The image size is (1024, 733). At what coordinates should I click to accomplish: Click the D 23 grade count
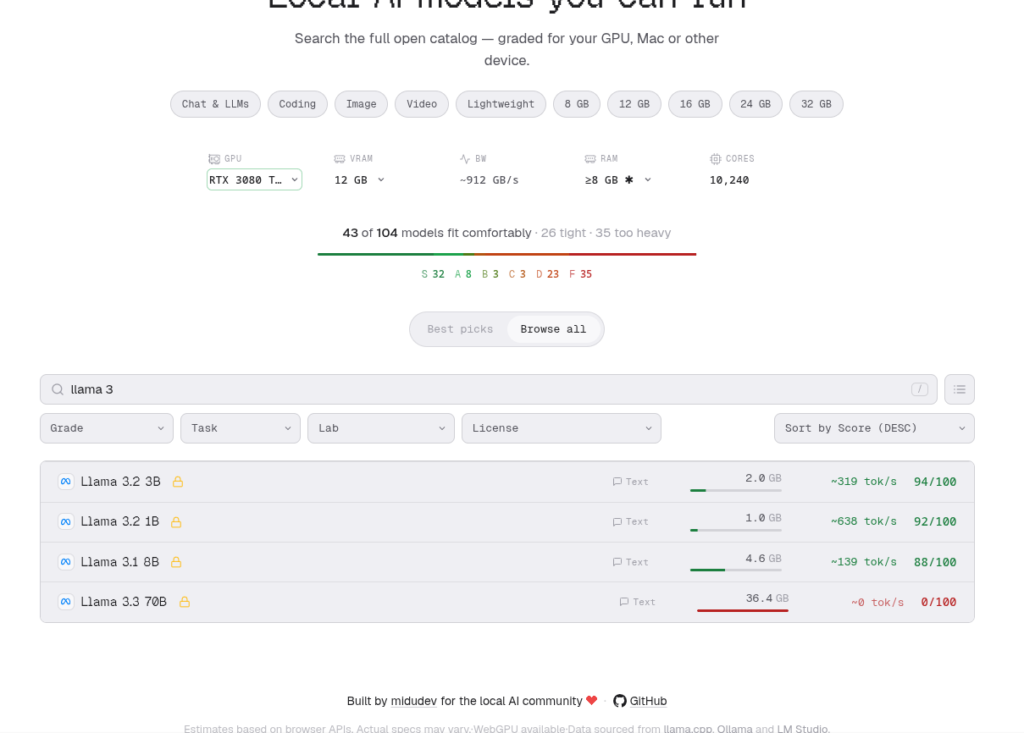click(547, 274)
